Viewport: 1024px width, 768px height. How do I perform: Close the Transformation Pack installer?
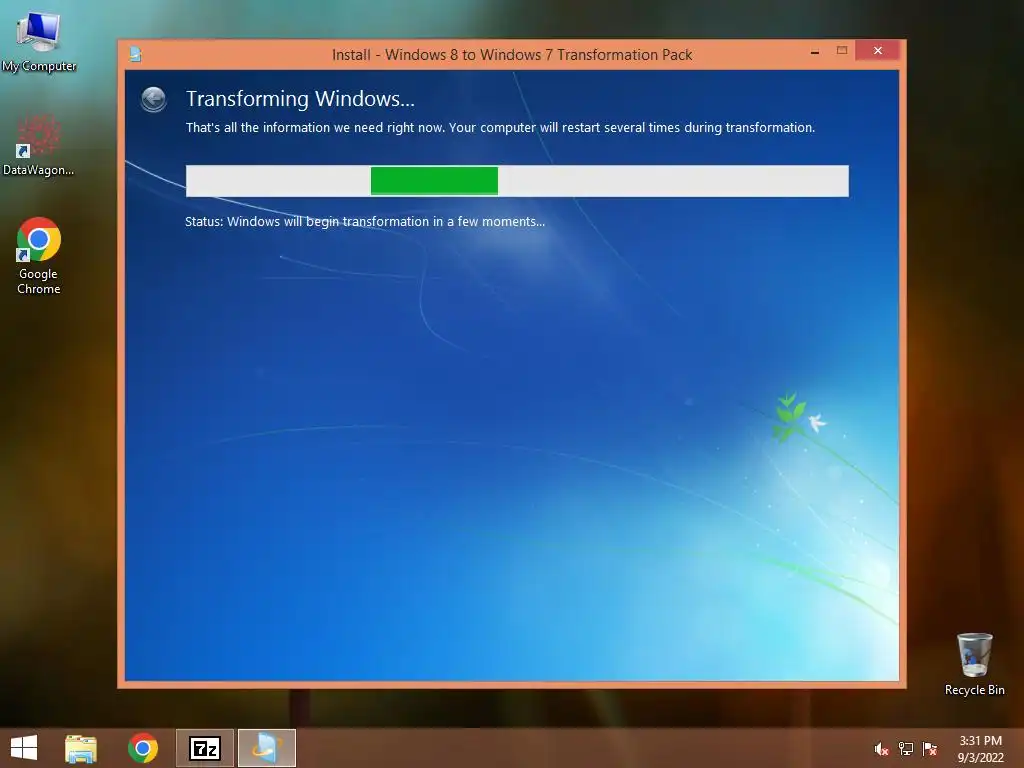click(878, 51)
